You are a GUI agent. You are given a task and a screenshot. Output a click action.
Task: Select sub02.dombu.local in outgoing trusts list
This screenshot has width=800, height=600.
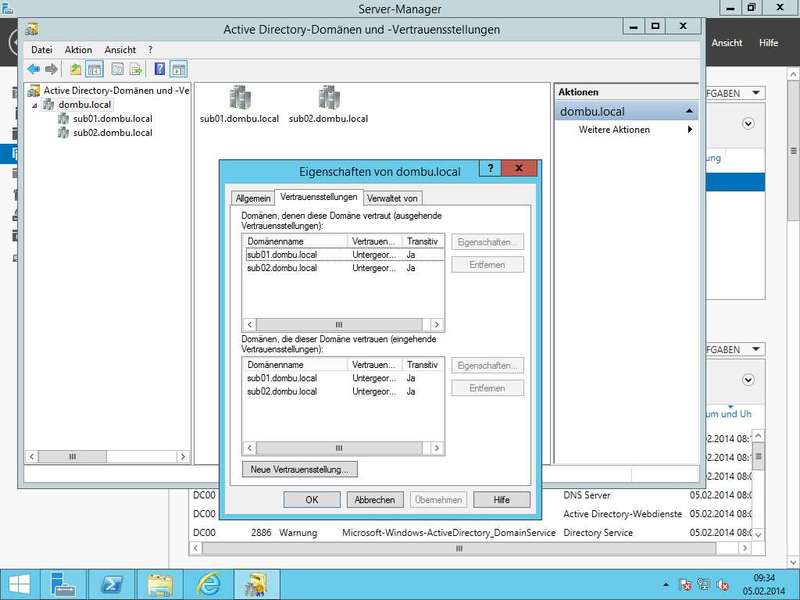pyautogui.click(x=282, y=268)
